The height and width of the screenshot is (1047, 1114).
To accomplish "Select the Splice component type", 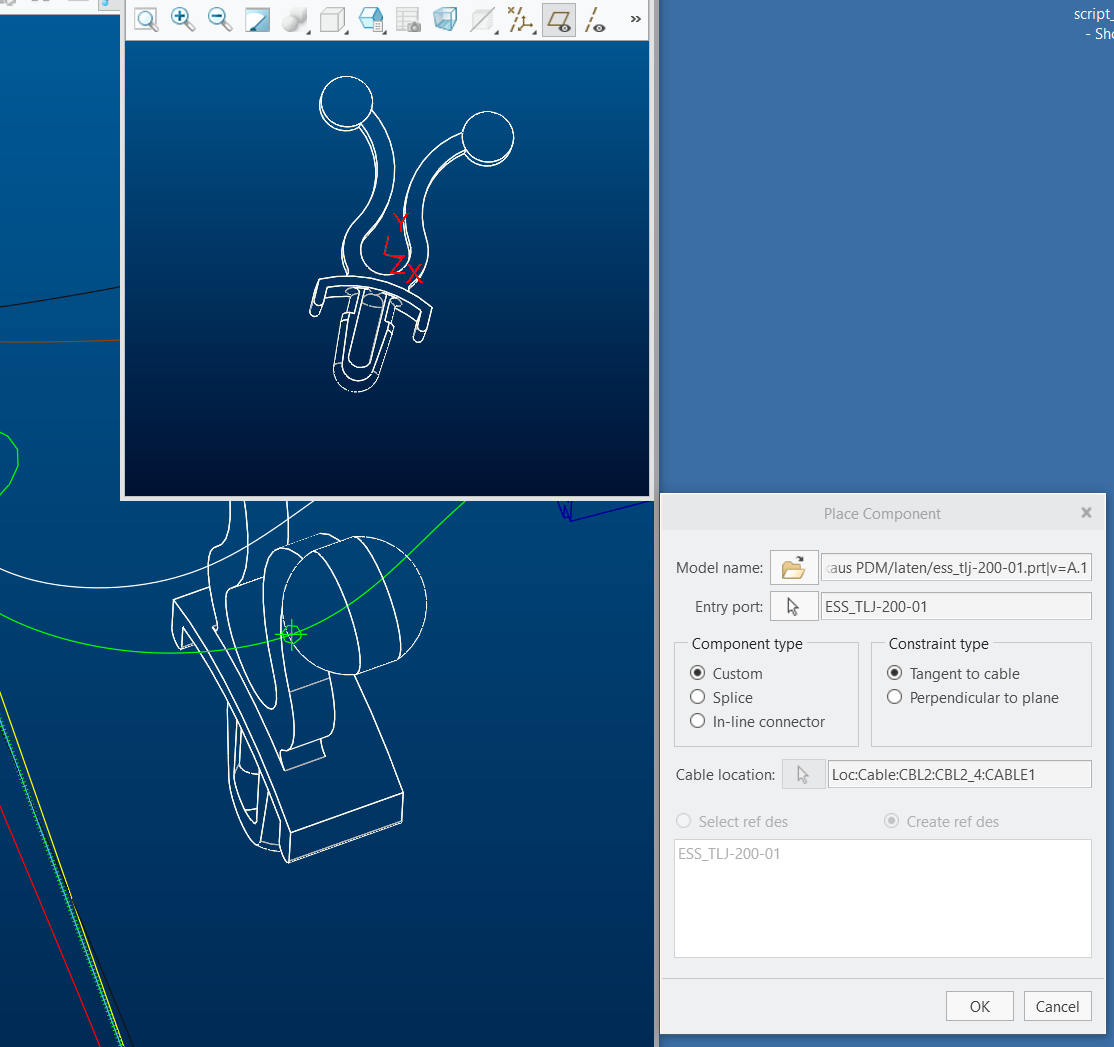I will point(697,697).
